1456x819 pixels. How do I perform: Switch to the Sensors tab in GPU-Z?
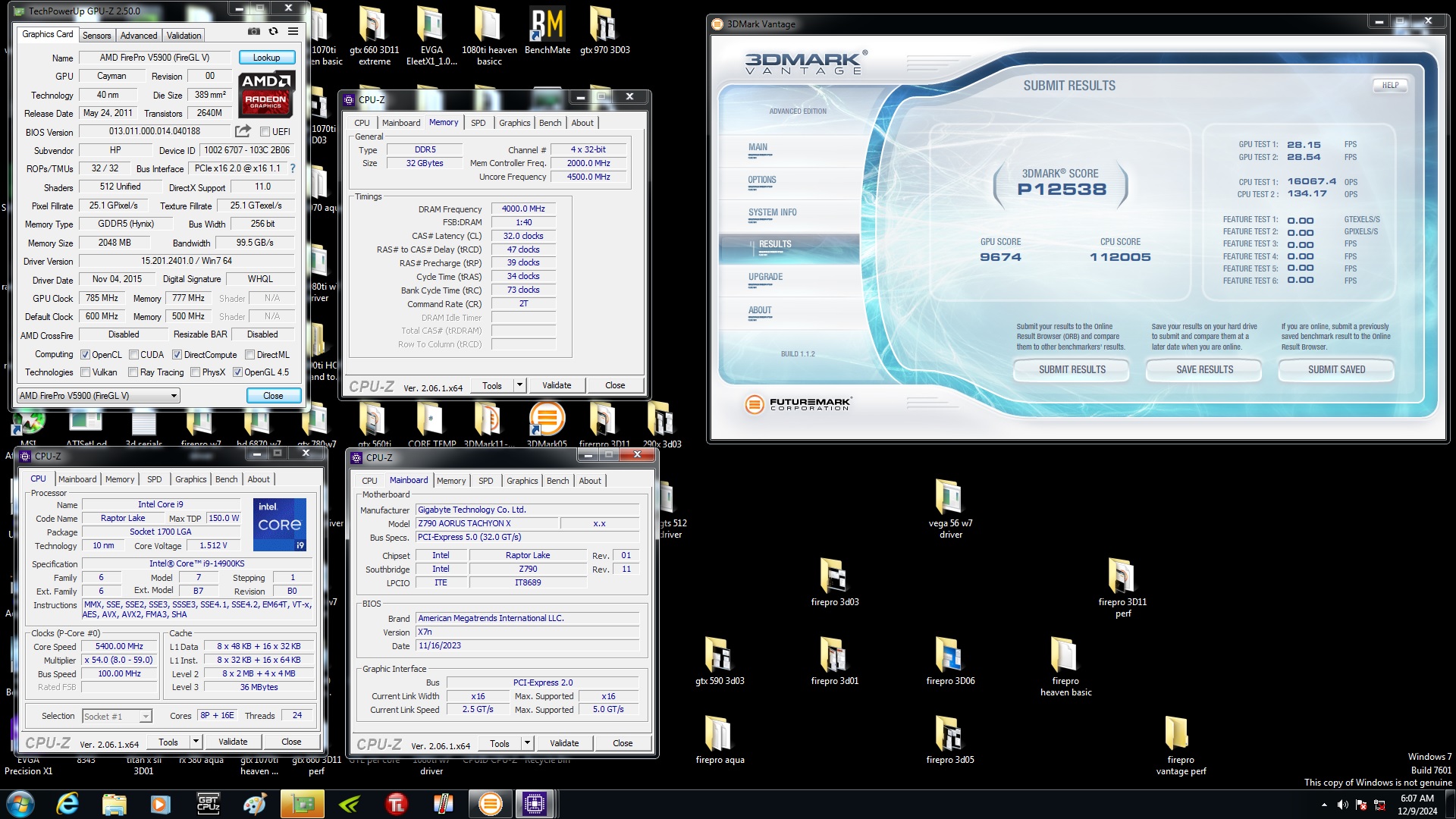[x=96, y=35]
